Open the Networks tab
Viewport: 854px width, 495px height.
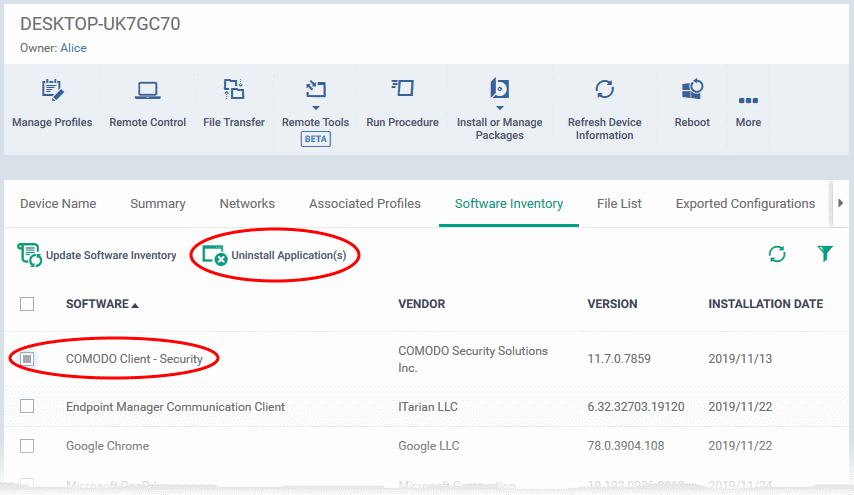(247, 204)
